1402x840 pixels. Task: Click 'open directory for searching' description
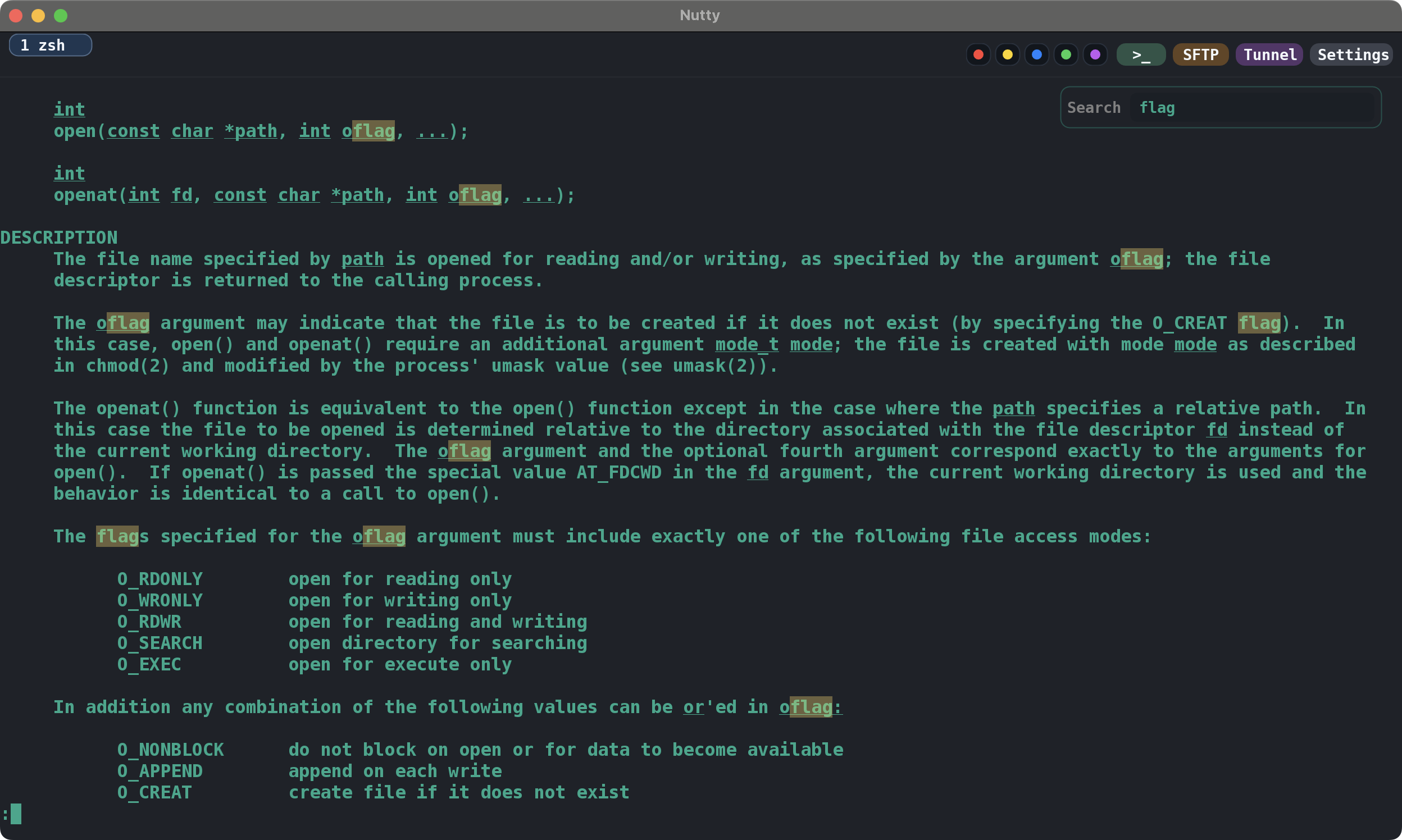click(438, 643)
